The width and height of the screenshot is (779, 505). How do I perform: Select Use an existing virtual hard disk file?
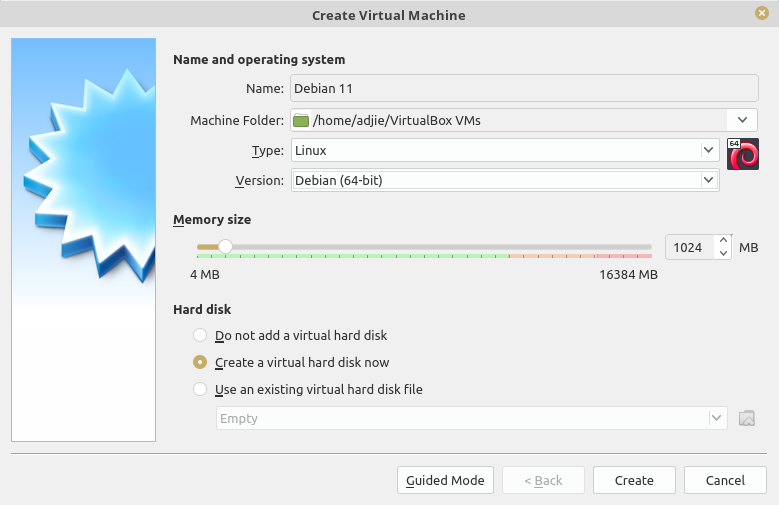coord(200,389)
